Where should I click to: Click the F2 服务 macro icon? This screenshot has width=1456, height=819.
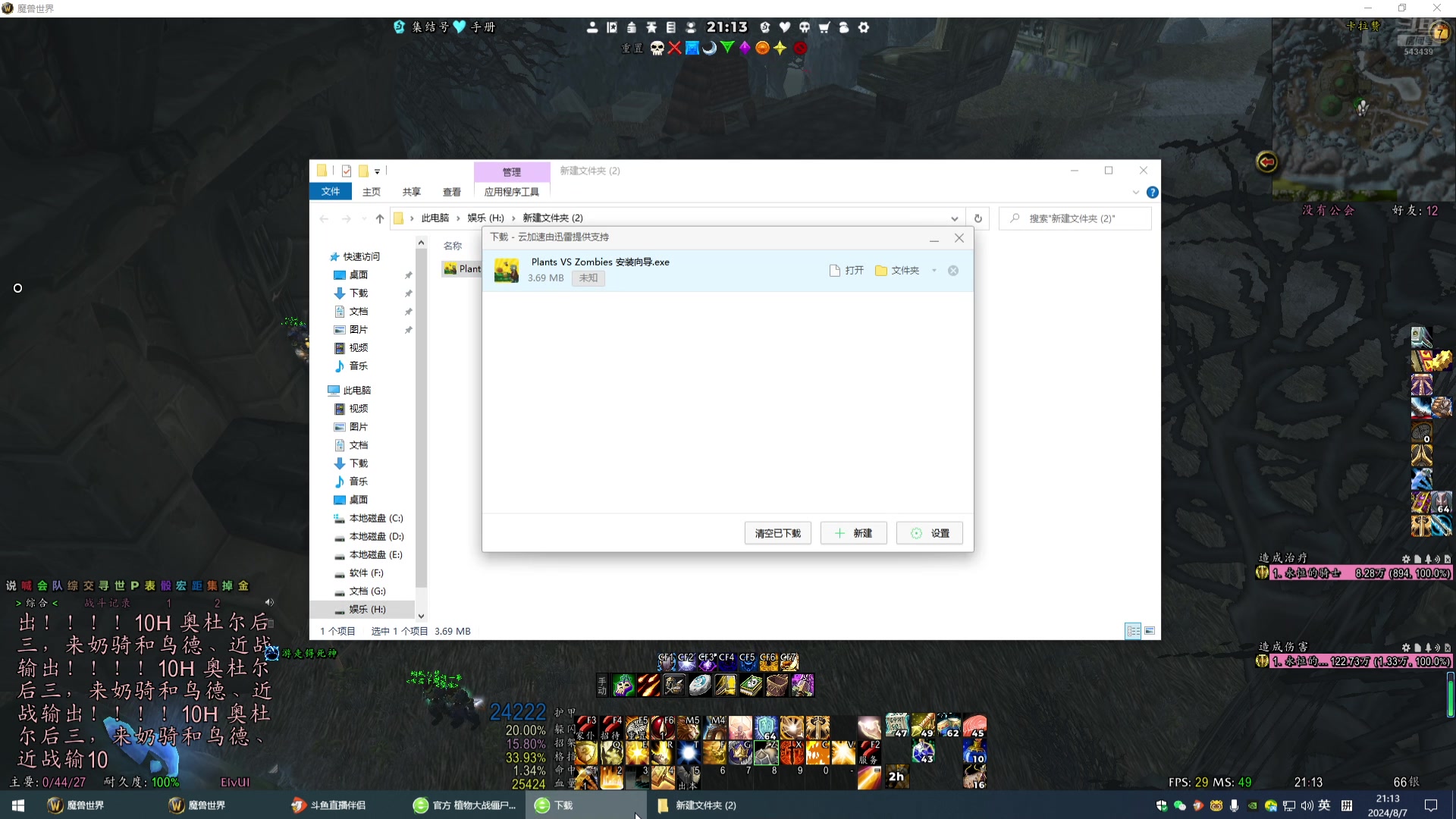(x=869, y=752)
